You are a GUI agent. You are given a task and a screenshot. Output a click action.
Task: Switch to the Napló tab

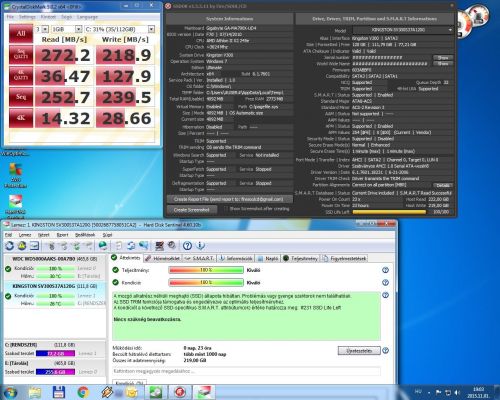click(x=269, y=258)
